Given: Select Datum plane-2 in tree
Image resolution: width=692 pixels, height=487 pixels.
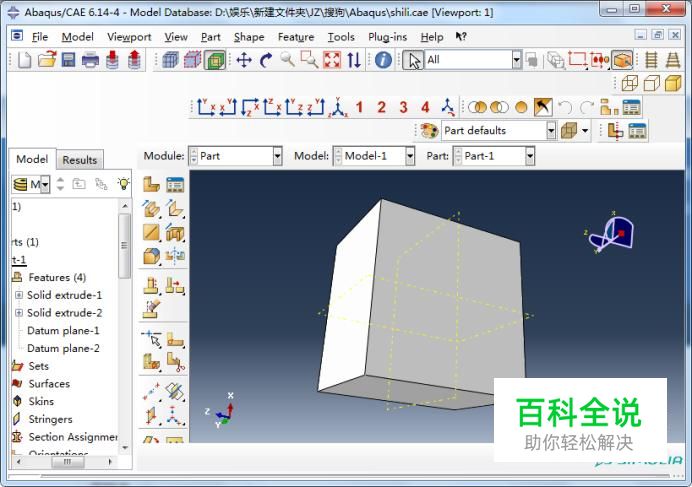Looking at the screenshot, I should [x=63, y=348].
